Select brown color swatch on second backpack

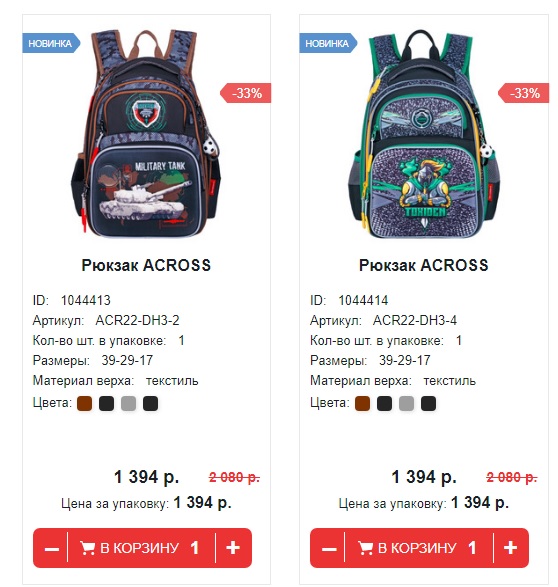362,404
